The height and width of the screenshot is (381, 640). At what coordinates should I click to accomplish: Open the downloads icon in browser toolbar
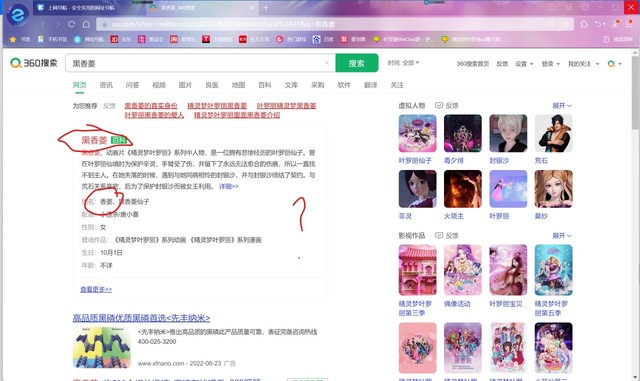[x=616, y=24]
